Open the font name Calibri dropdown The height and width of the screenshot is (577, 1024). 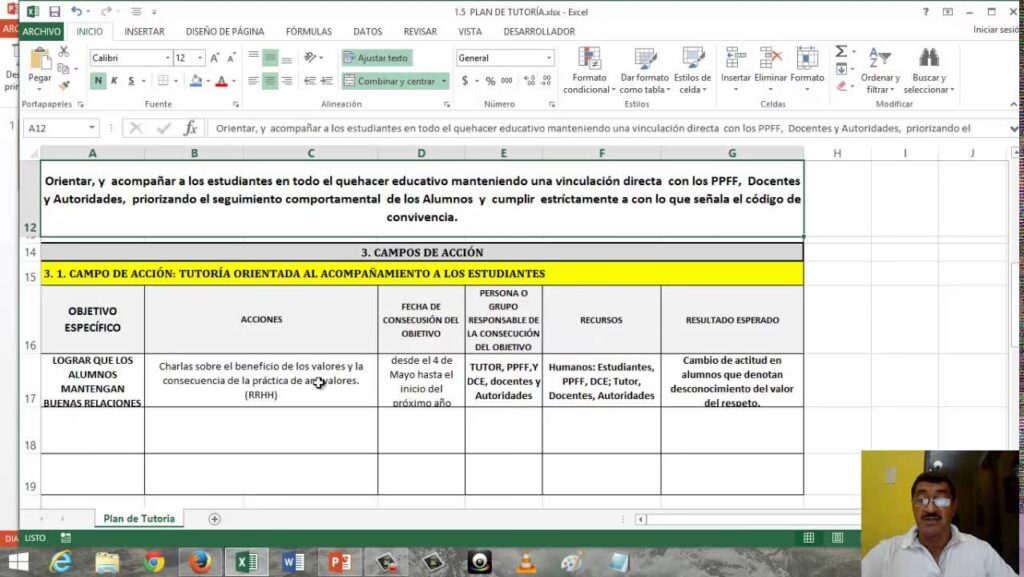166,58
